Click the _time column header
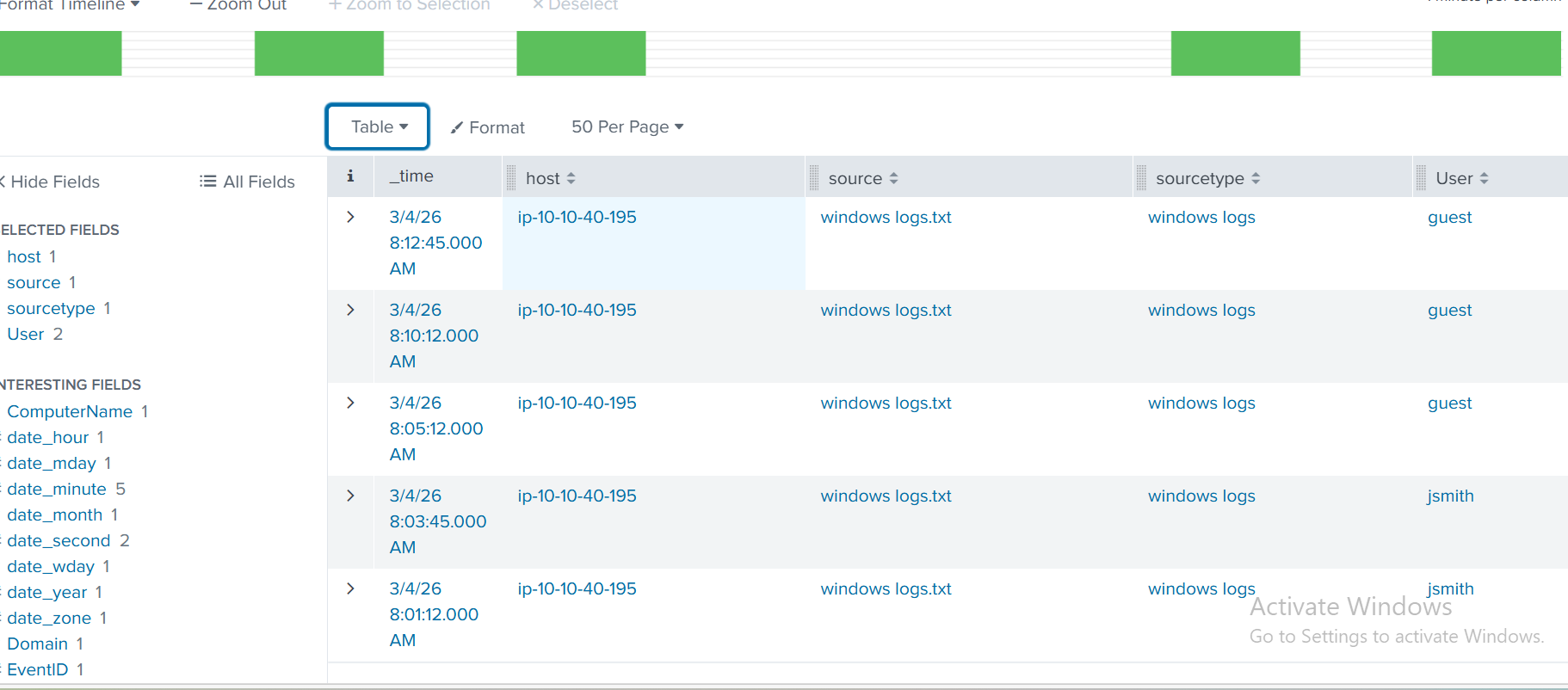Viewport: 1568px width, 690px height. point(411,176)
